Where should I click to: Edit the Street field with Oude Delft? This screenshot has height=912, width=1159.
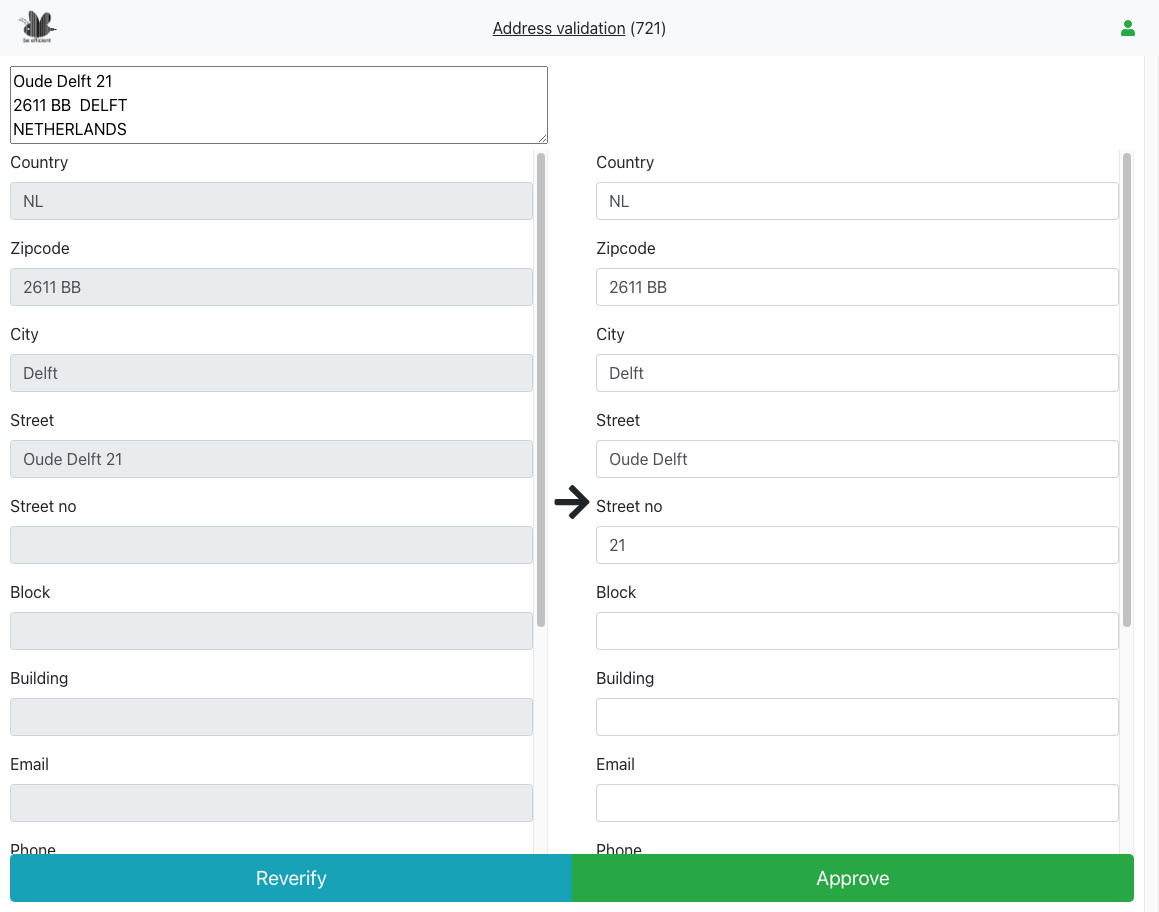pyautogui.click(x=856, y=459)
